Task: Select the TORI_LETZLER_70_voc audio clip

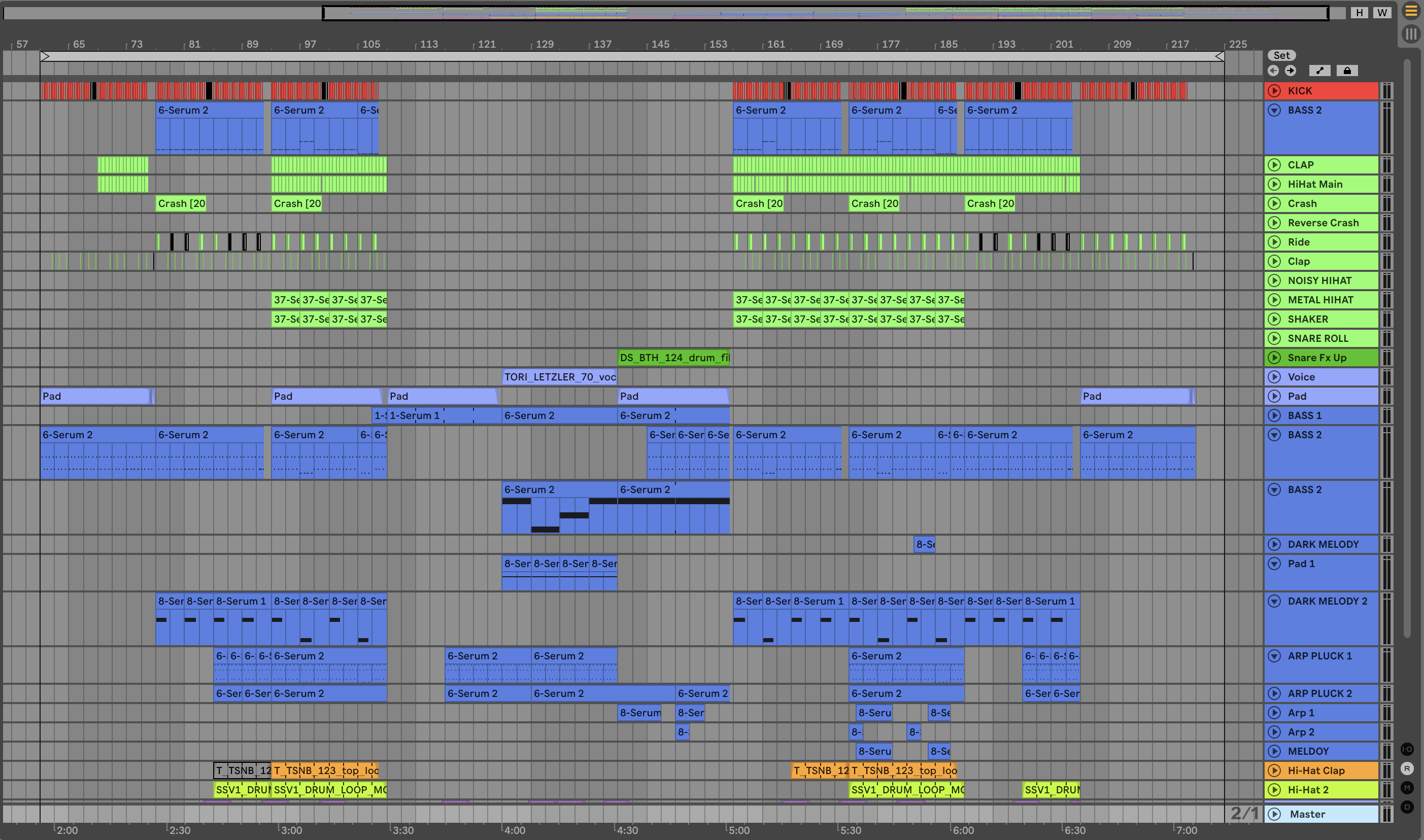Action: click(x=559, y=377)
